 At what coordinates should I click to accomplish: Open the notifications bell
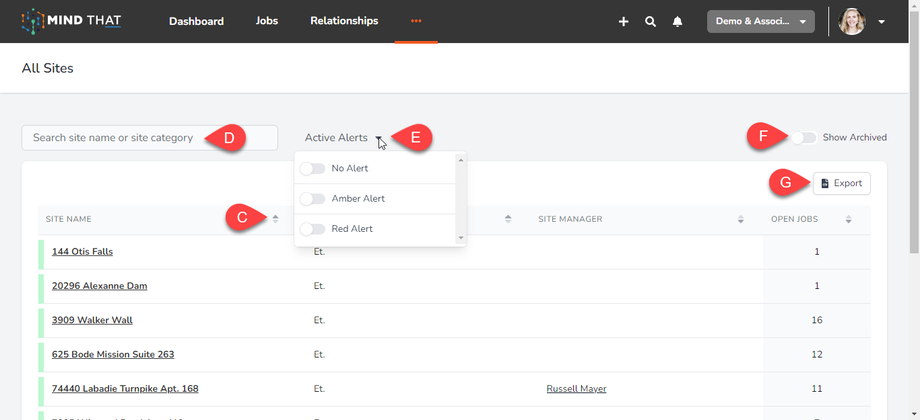677,21
